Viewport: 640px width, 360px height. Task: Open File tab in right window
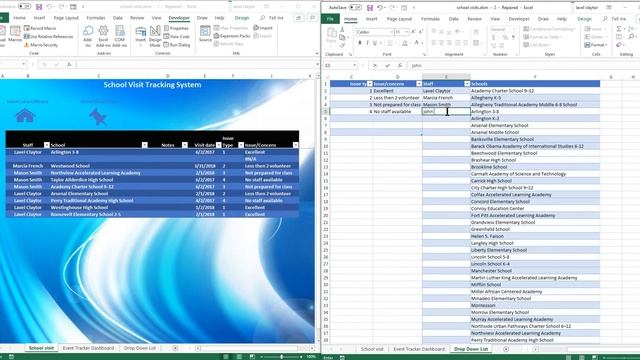pyautogui.click(x=330, y=19)
